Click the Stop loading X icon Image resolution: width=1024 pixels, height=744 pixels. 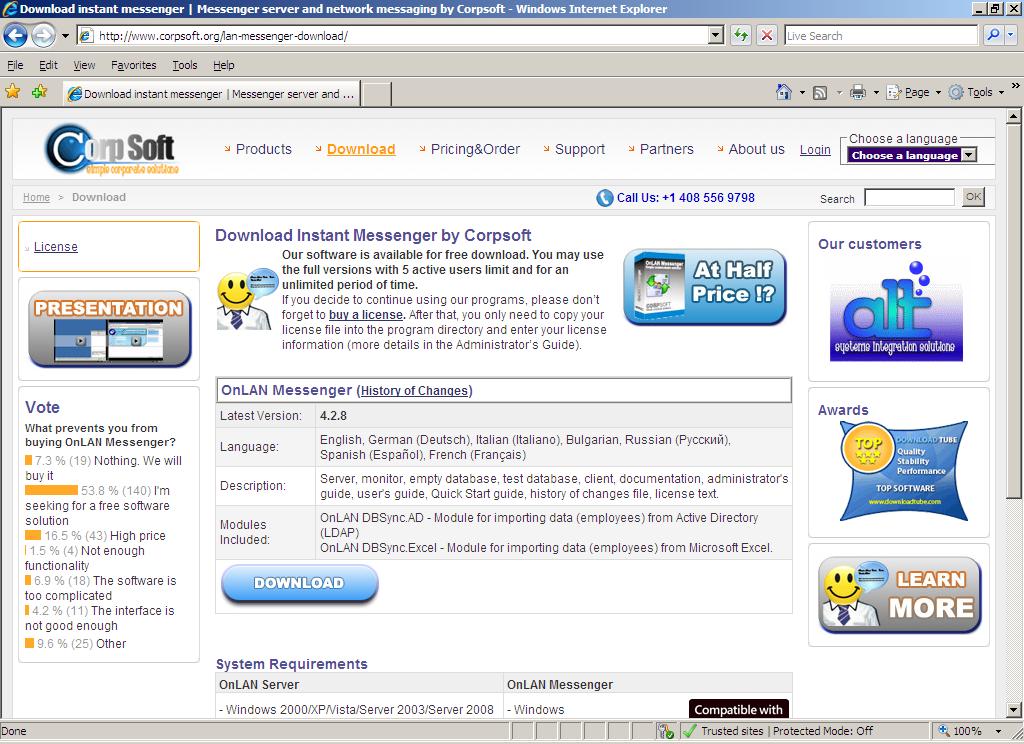pyautogui.click(x=767, y=36)
